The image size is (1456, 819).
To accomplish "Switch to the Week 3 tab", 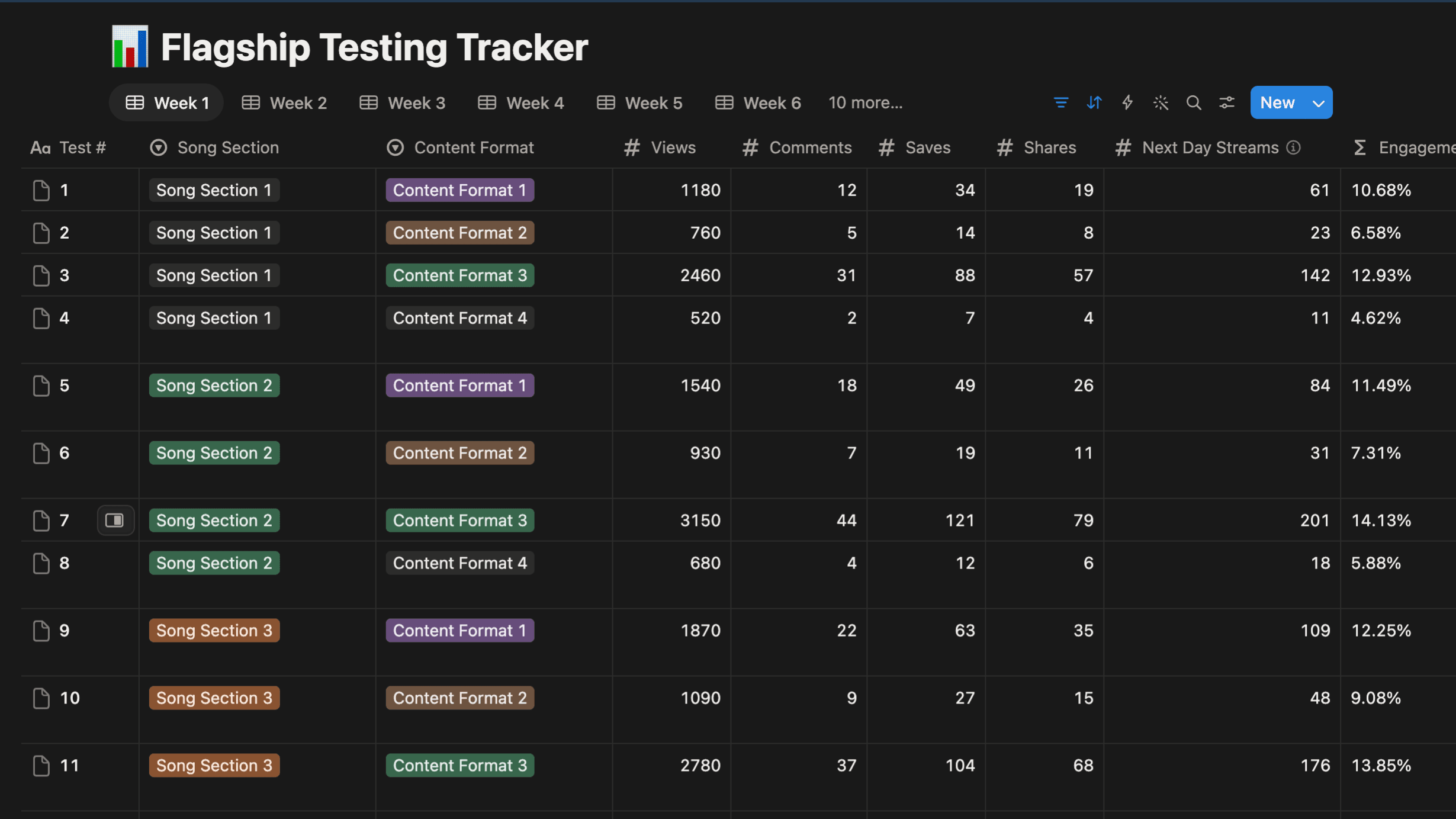I will click(x=403, y=103).
